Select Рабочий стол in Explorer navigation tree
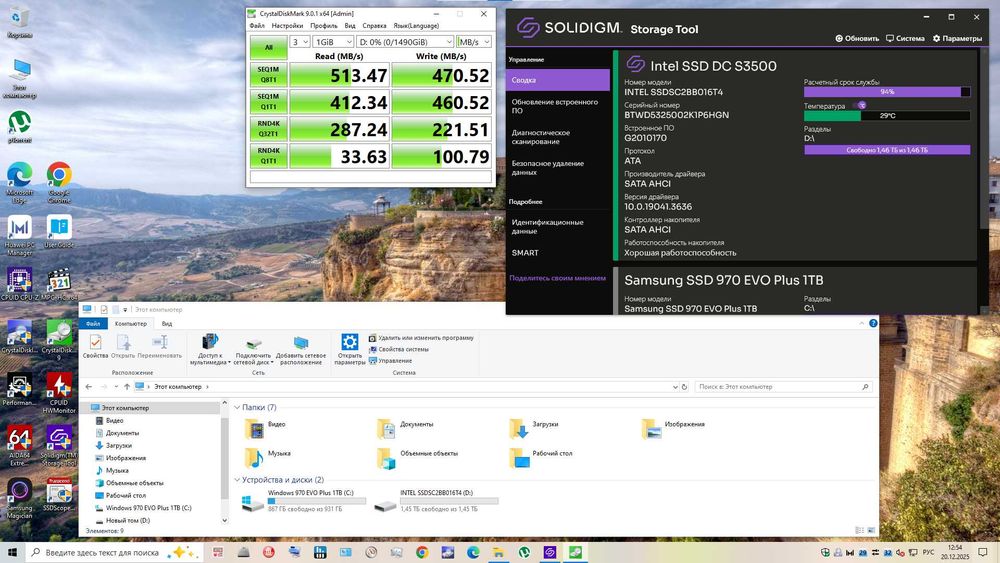The width and height of the screenshot is (1000, 563). pos(126,495)
